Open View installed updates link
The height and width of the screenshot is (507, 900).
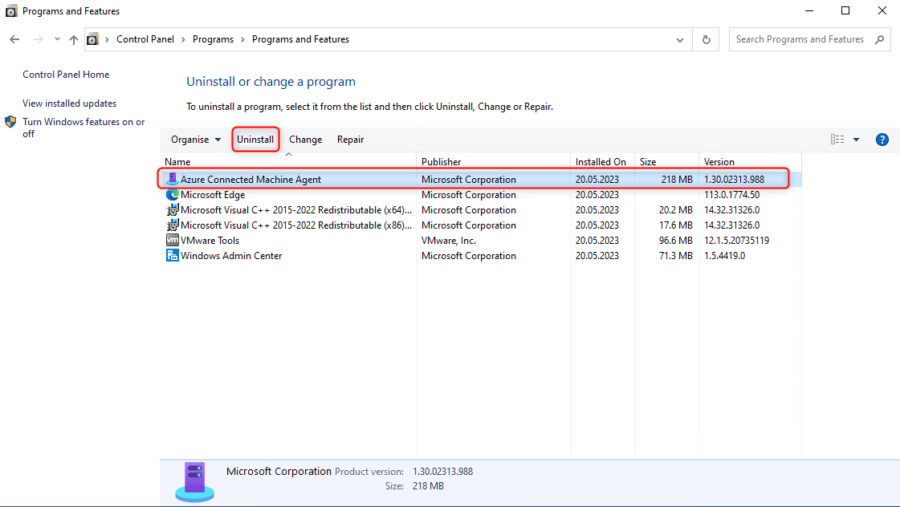coord(69,103)
